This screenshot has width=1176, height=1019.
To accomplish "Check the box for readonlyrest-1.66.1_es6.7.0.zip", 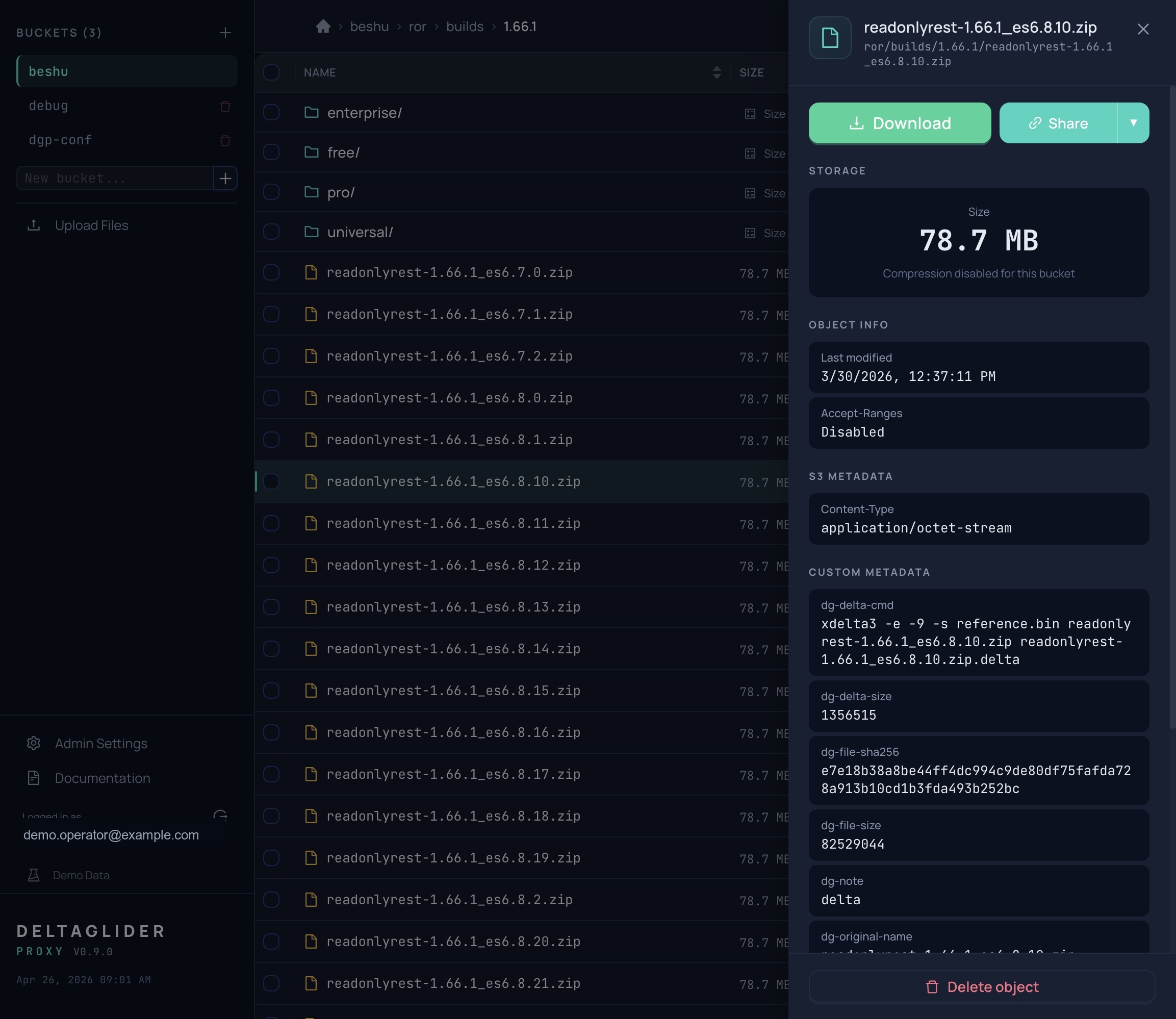I will coord(271,273).
